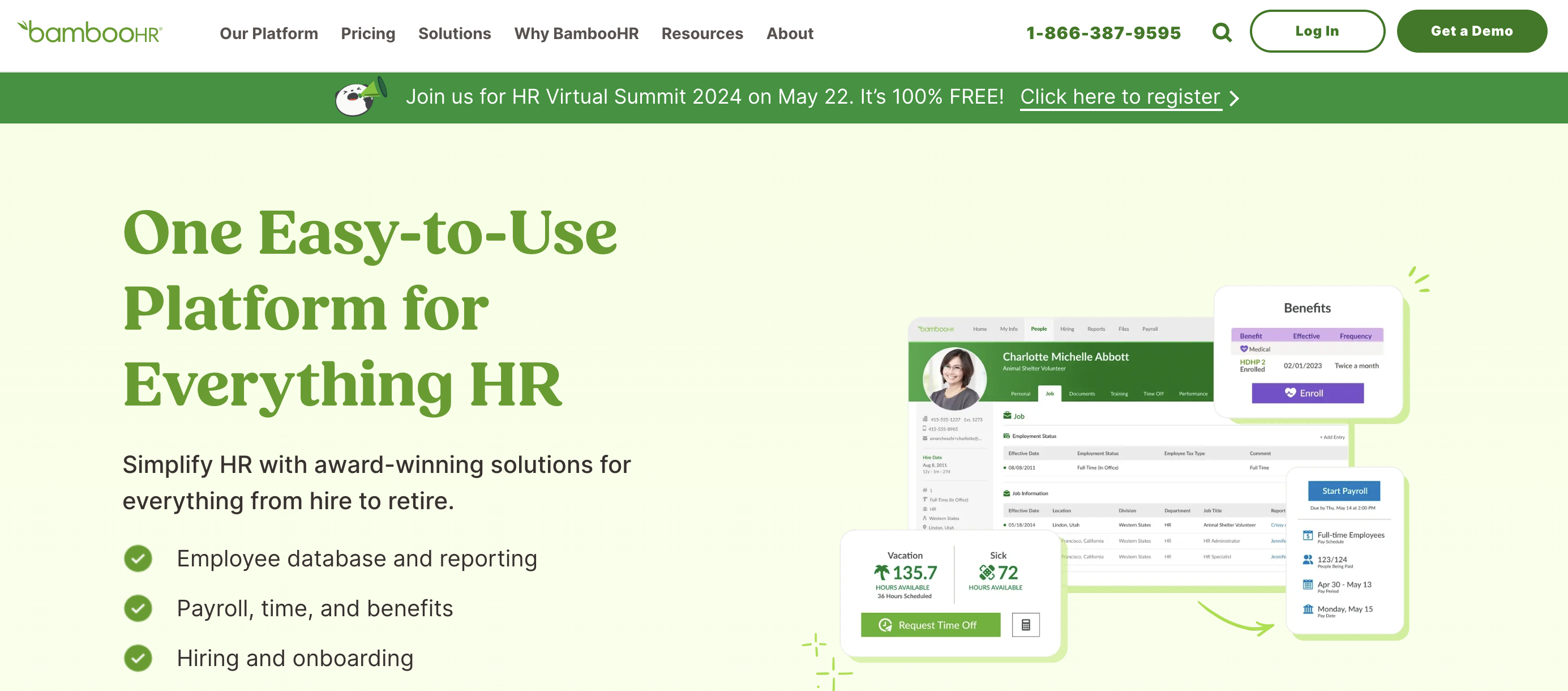This screenshot has width=1568, height=691.
Task: Click the calculator icon next to Request Time Off
Action: 1026,625
